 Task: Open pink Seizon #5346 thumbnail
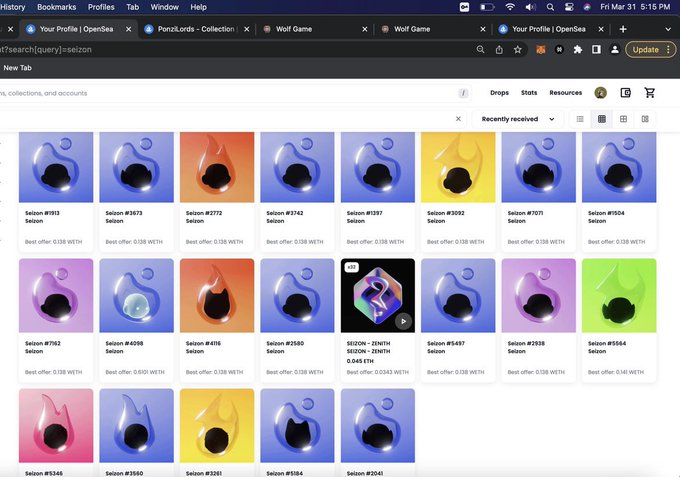(x=56, y=425)
